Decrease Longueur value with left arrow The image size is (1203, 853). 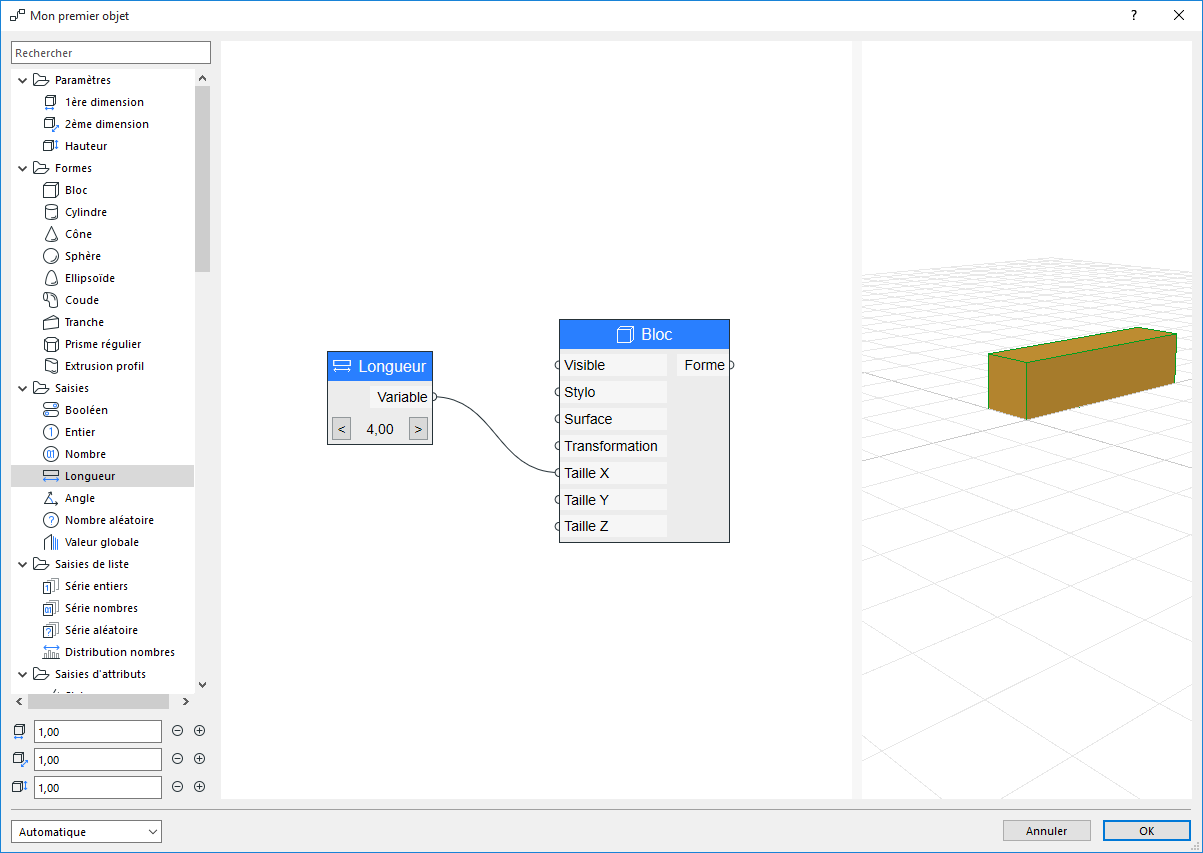tap(342, 429)
